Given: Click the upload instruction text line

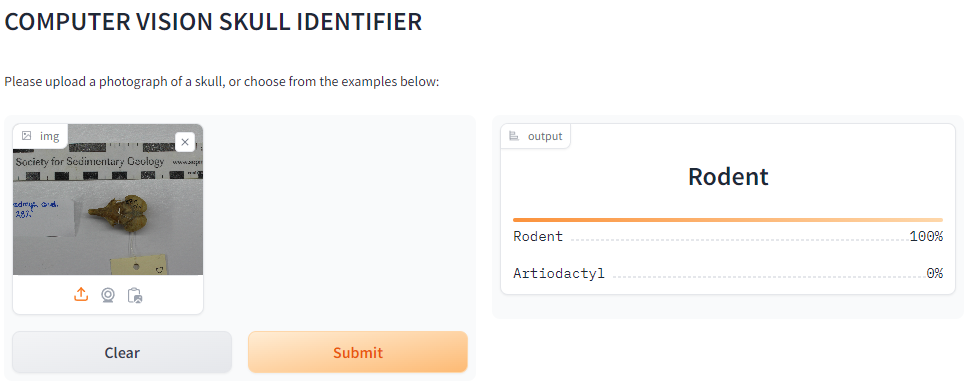Looking at the screenshot, I should click(221, 82).
